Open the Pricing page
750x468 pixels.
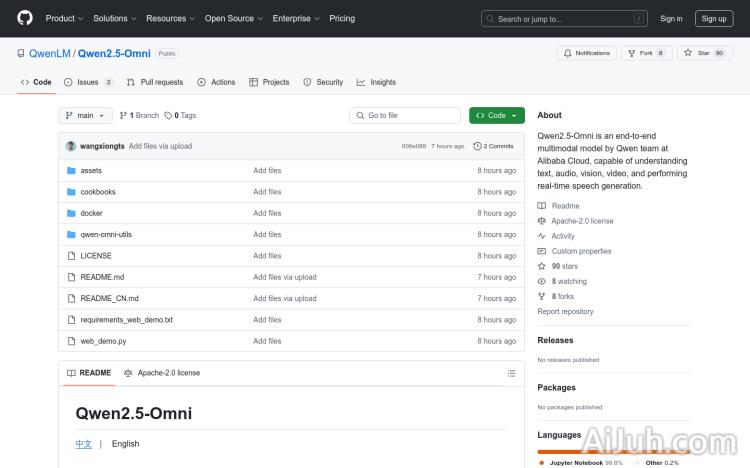[342, 18]
